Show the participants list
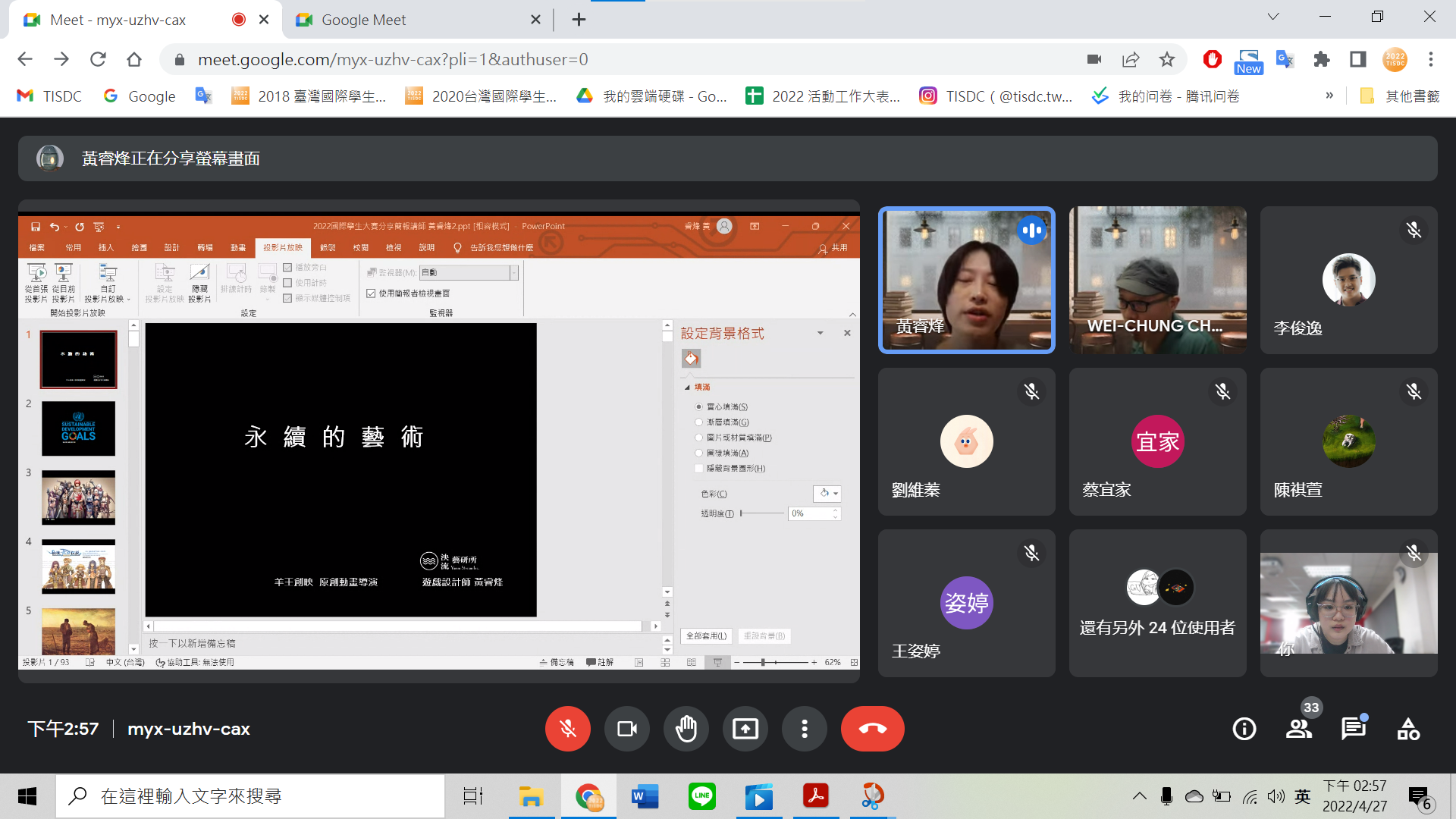The image size is (1456, 819). point(1299,729)
